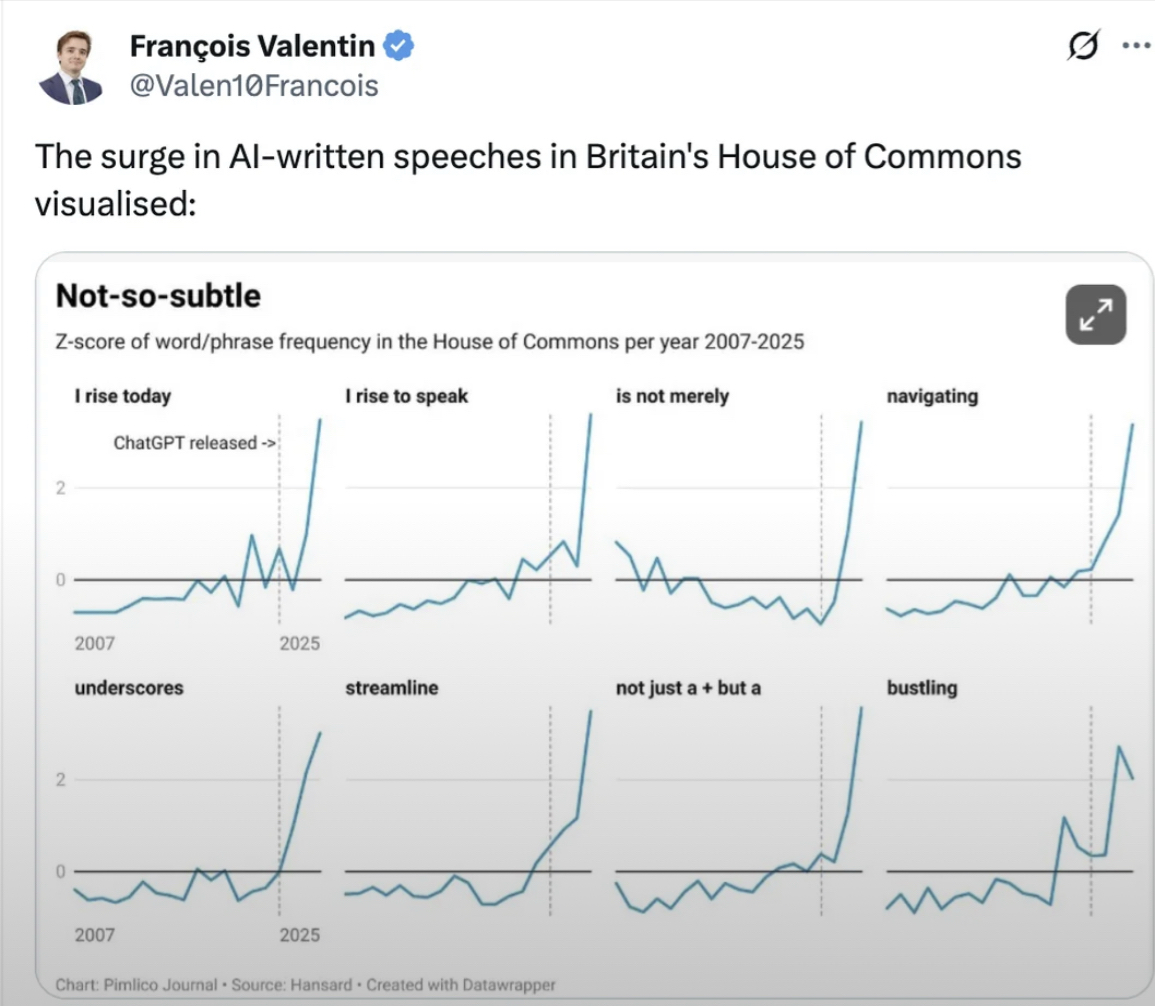1155x1006 pixels.
Task: Open the @Valen10Francois handle link
Action: tap(254, 86)
